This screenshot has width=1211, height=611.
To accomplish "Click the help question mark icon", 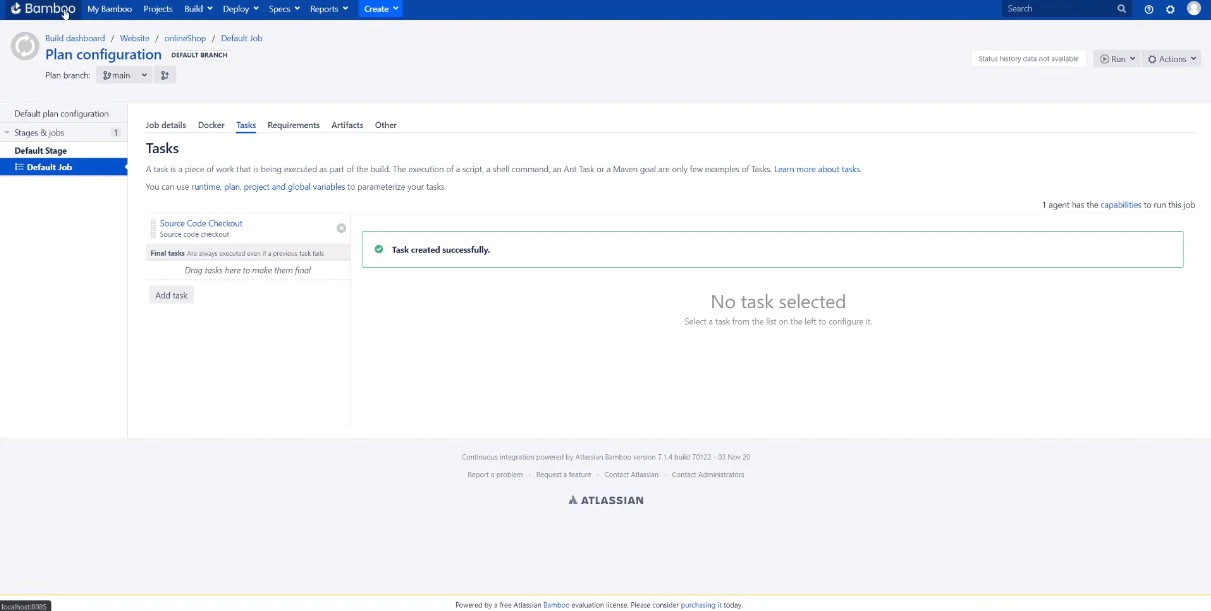I will (1148, 9).
